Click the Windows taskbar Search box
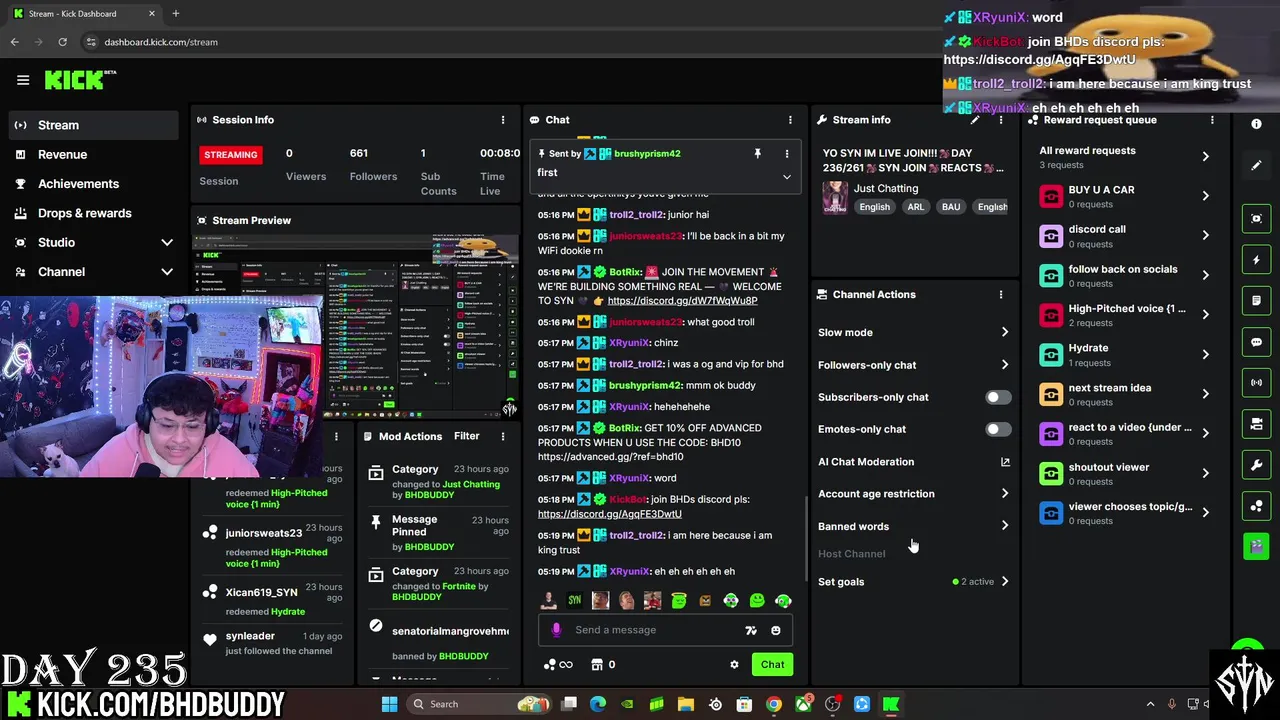1280x720 pixels. pos(480,704)
